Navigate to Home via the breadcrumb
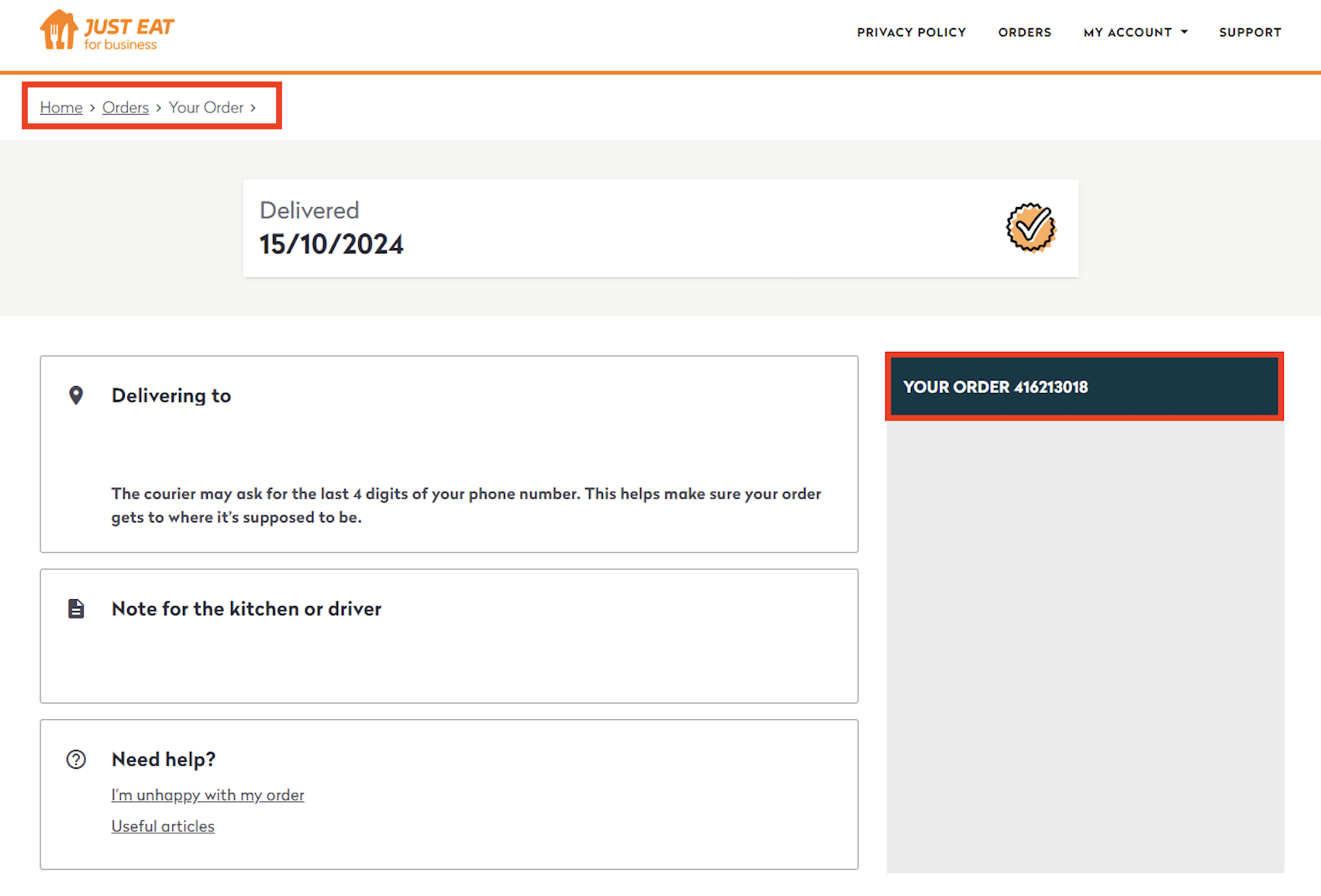 pos(61,108)
